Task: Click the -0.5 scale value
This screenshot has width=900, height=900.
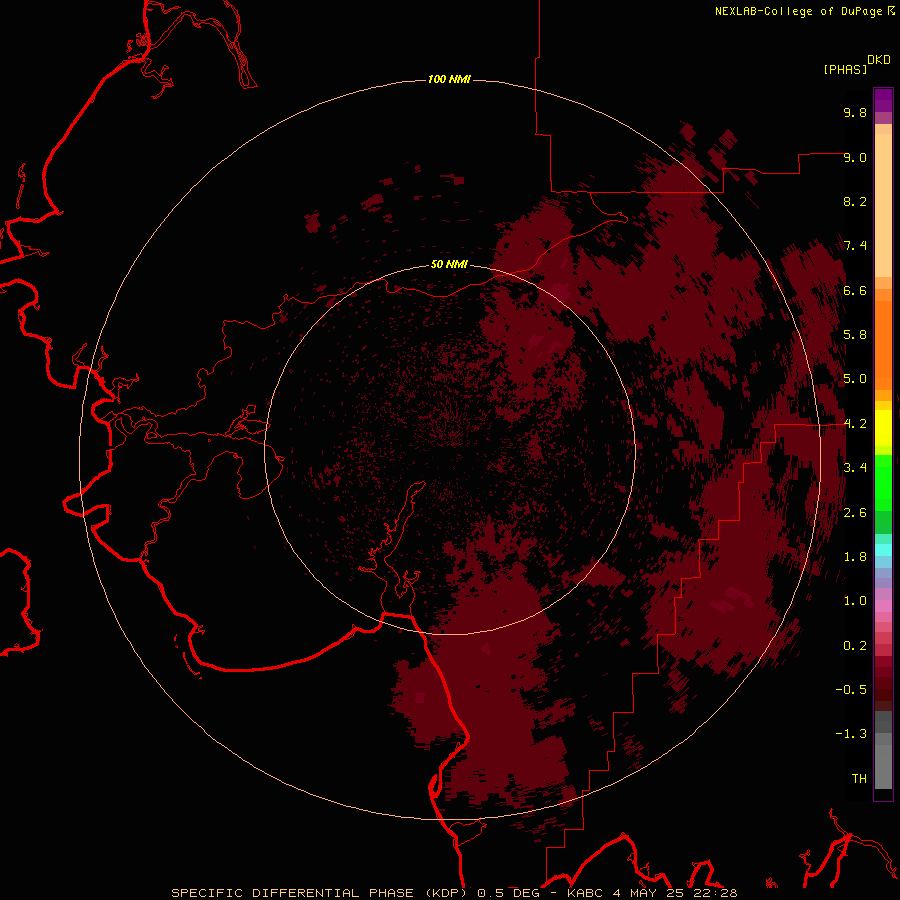Action: 851,690
